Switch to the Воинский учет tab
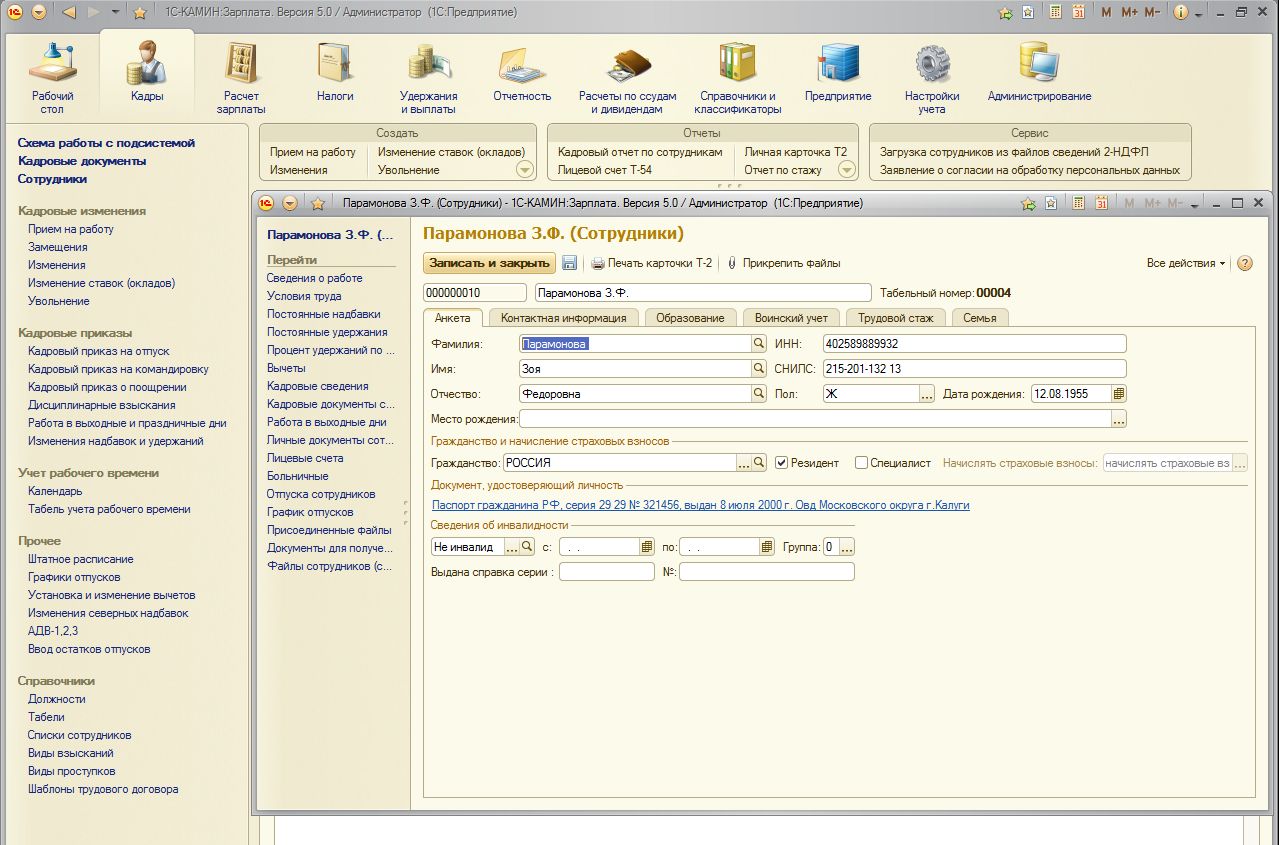The height and width of the screenshot is (845, 1279). pos(791,318)
